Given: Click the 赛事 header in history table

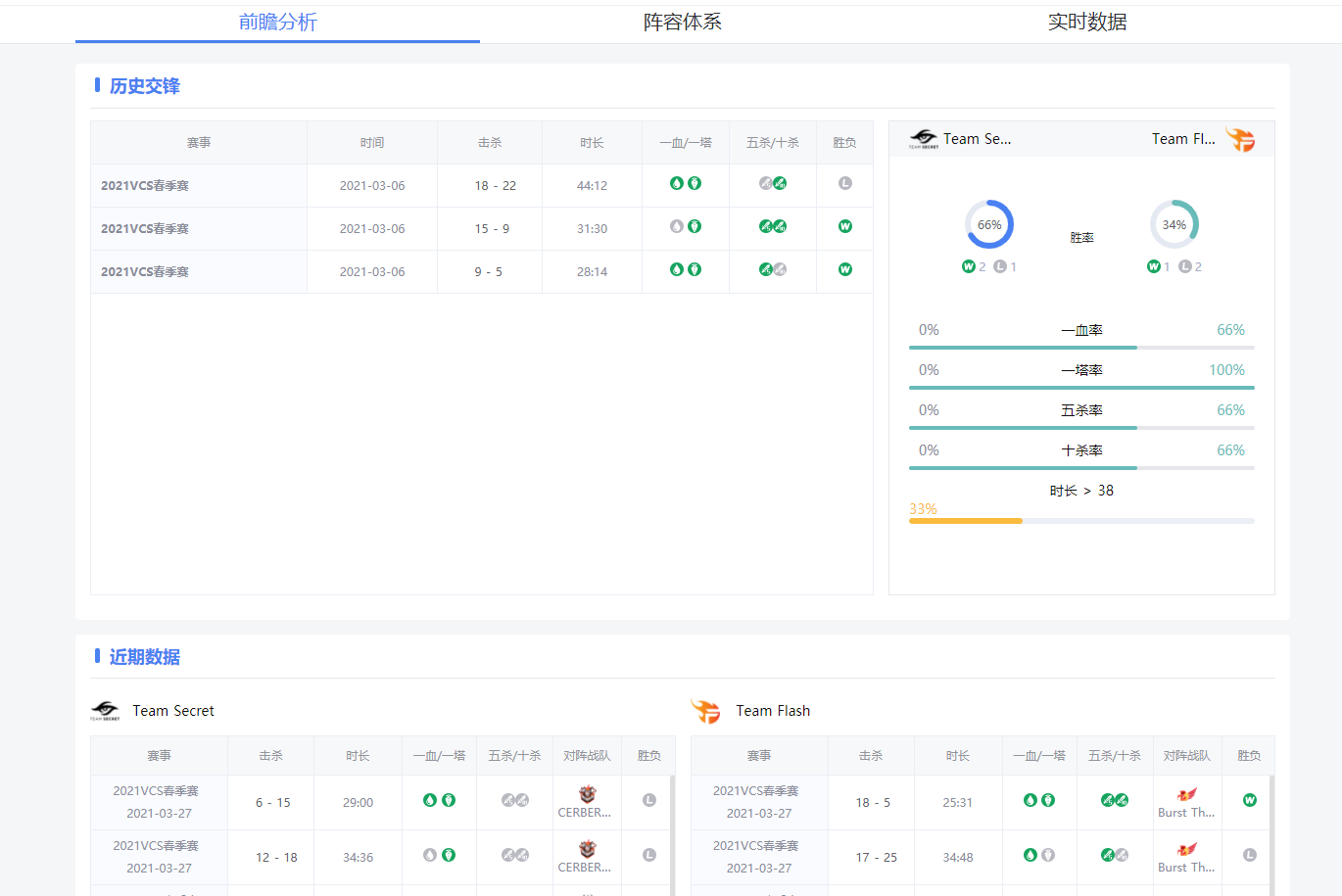Looking at the screenshot, I should click(x=199, y=143).
